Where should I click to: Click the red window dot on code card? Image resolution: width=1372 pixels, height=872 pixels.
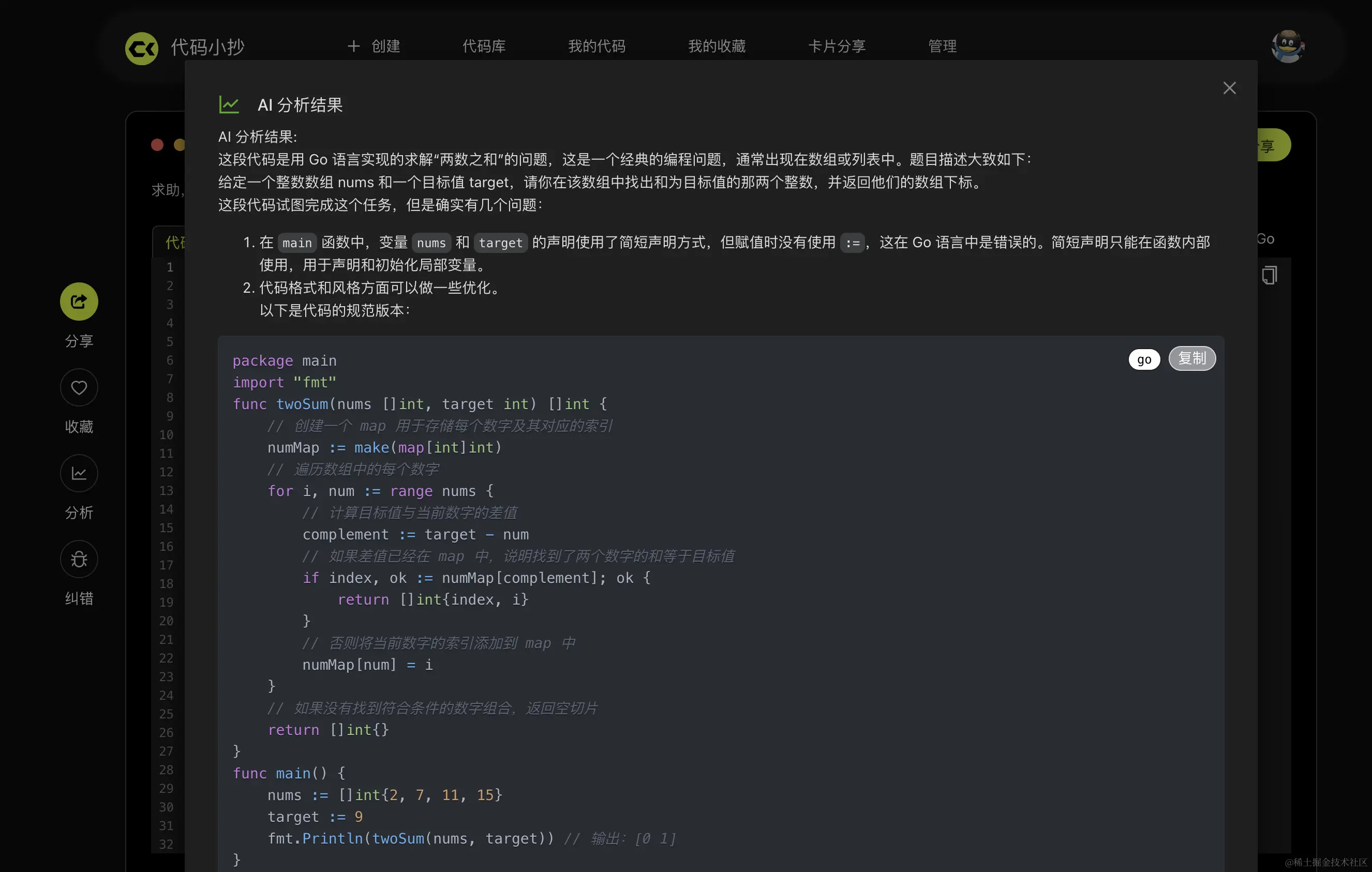pyautogui.click(x=157, y=145)
